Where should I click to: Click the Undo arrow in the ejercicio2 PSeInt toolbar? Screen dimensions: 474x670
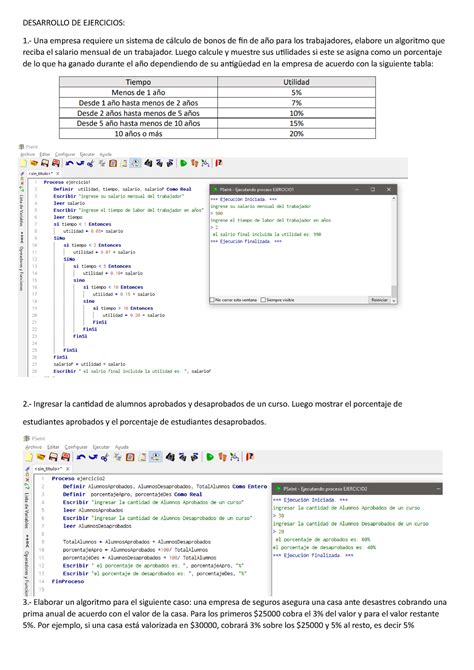tap(81, 457)
